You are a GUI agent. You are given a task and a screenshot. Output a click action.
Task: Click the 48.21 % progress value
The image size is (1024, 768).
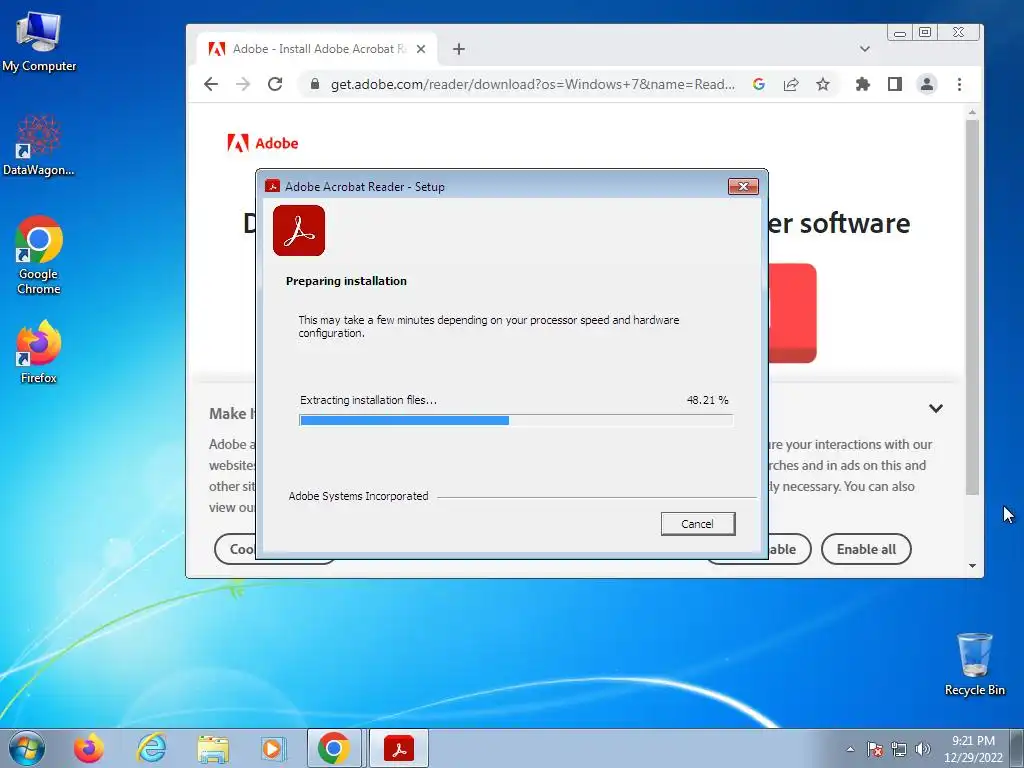tap(707, 400)
